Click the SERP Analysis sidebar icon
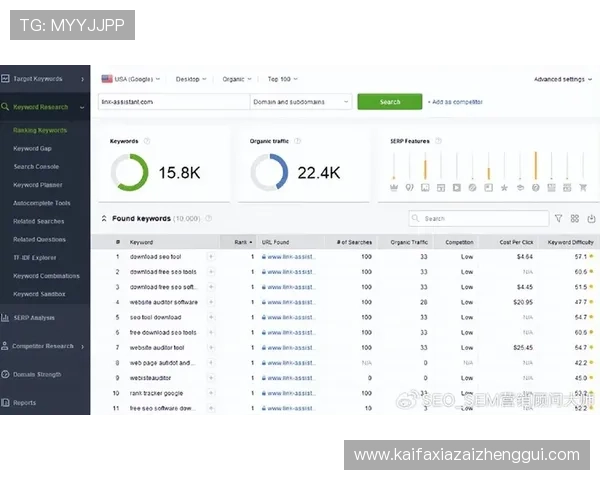 pyautogui.click(x=5, y=318)
